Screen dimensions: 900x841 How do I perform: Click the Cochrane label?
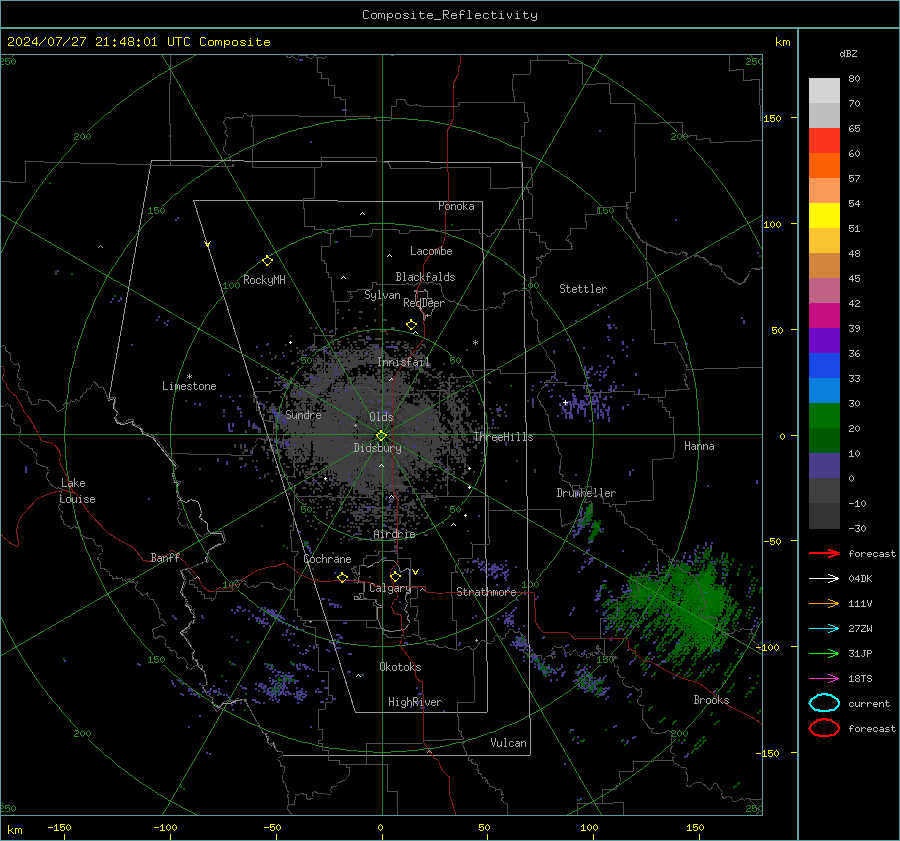(327, 559)
